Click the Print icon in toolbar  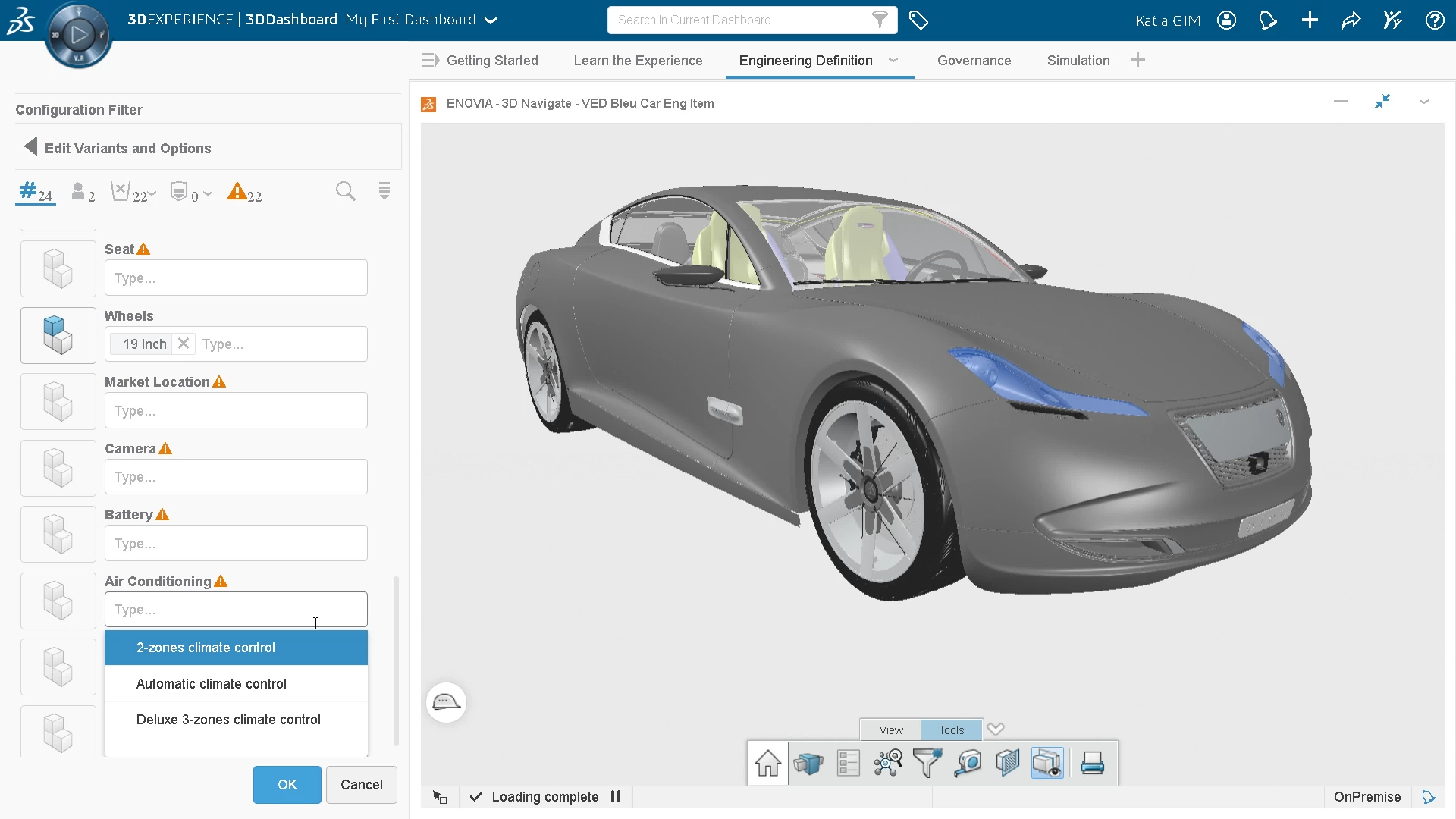1092,763
